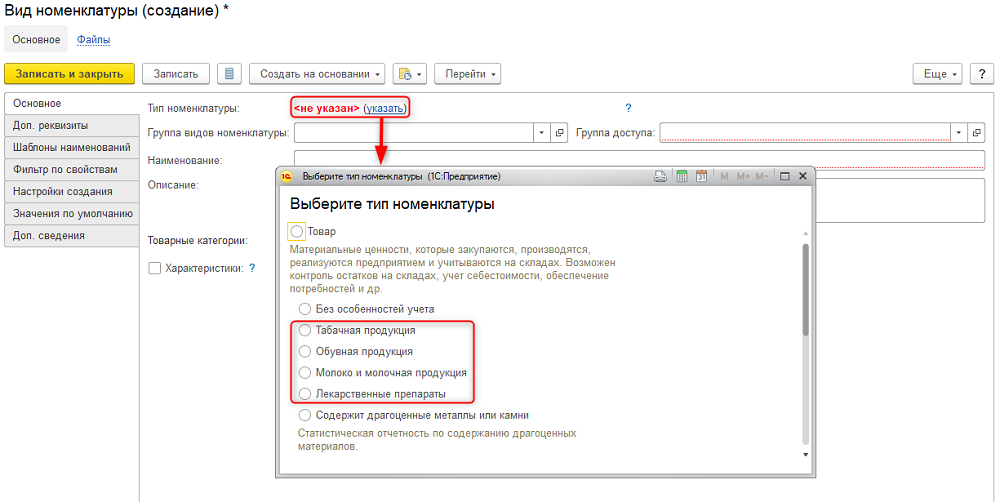The height and width of the screenshot is (502, 1000).
Task: Open the link-copy icon in dialog title bar
Action: pyautogui.click(x=661, y=177)
